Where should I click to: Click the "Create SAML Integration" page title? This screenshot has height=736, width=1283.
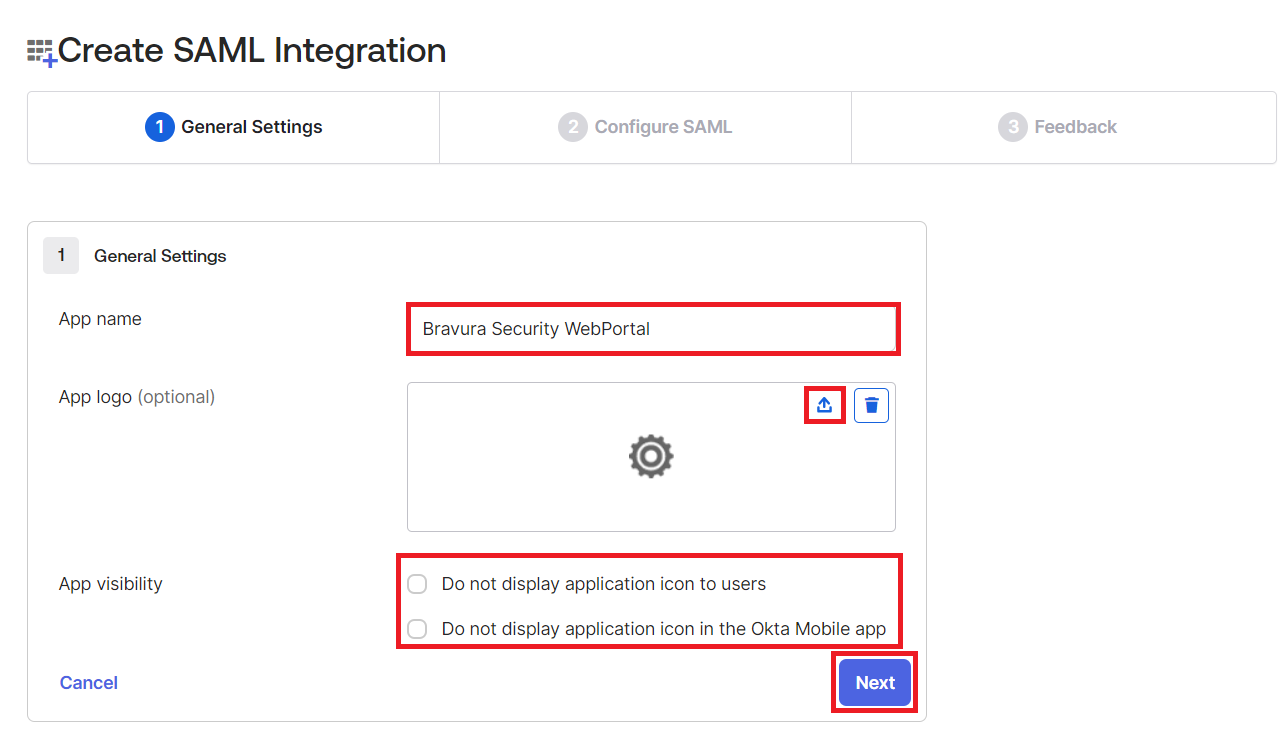[252, 51]
